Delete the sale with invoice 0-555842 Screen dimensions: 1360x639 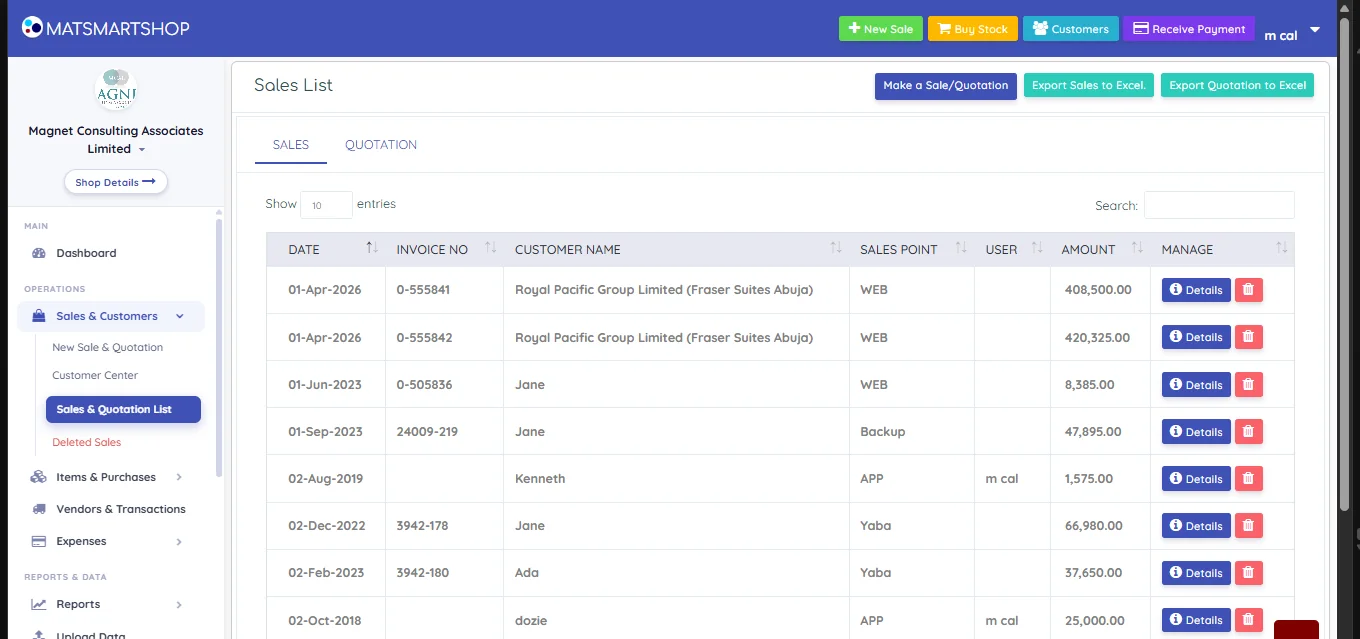1248,337
